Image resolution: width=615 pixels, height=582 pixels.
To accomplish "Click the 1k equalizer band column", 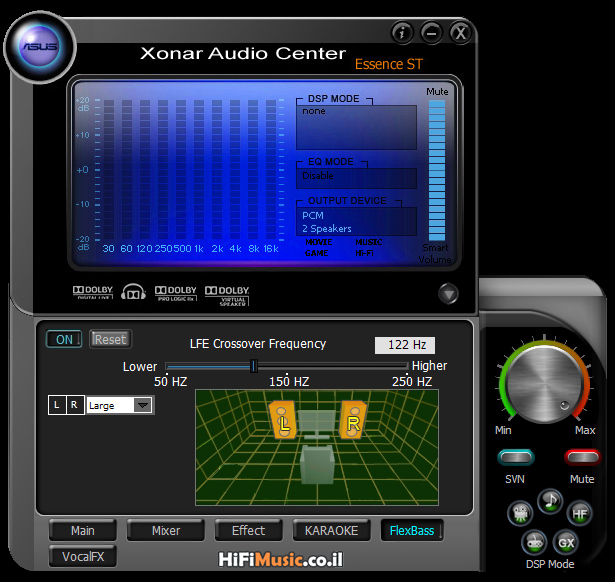I will pos(199,169).
